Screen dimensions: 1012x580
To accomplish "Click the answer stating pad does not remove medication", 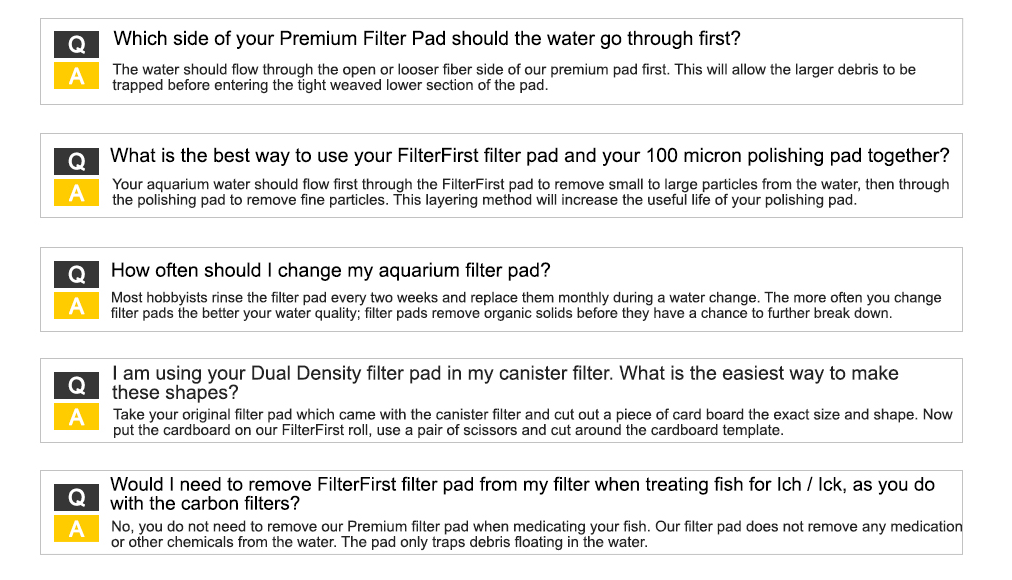I will point(536,534).
